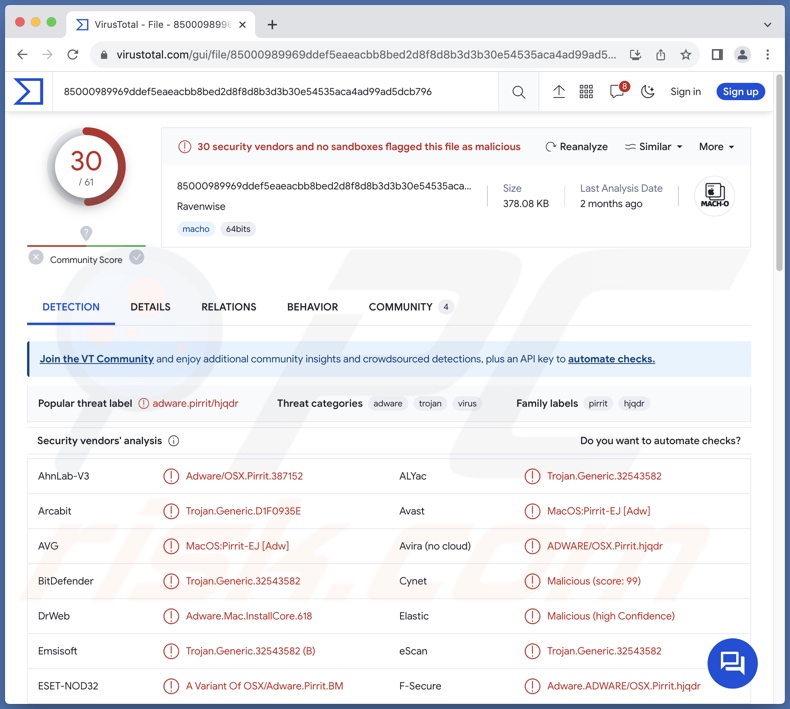
Task: Open the More dropdown menu
Action: point(716,147)
